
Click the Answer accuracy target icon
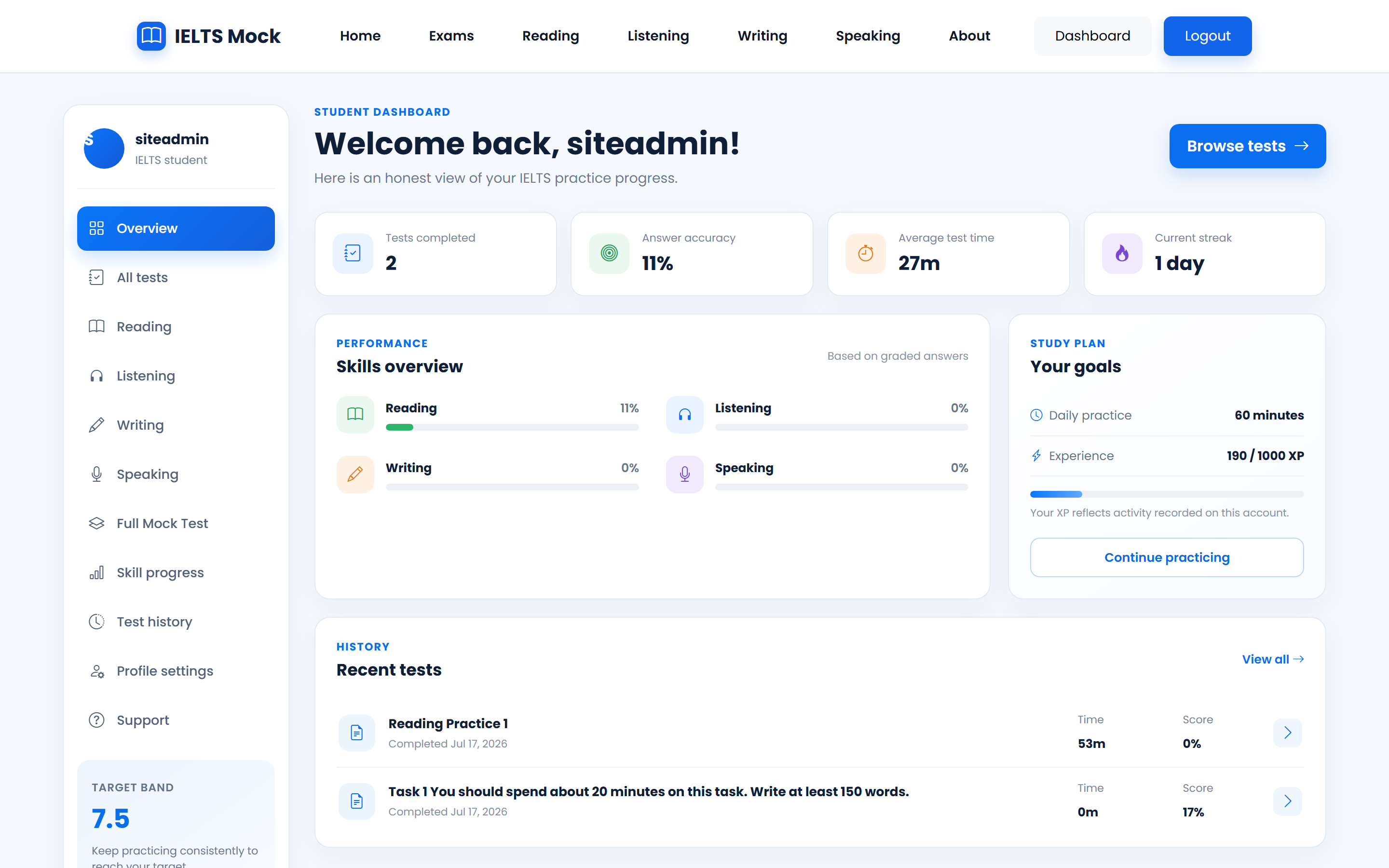coord(609,253)
